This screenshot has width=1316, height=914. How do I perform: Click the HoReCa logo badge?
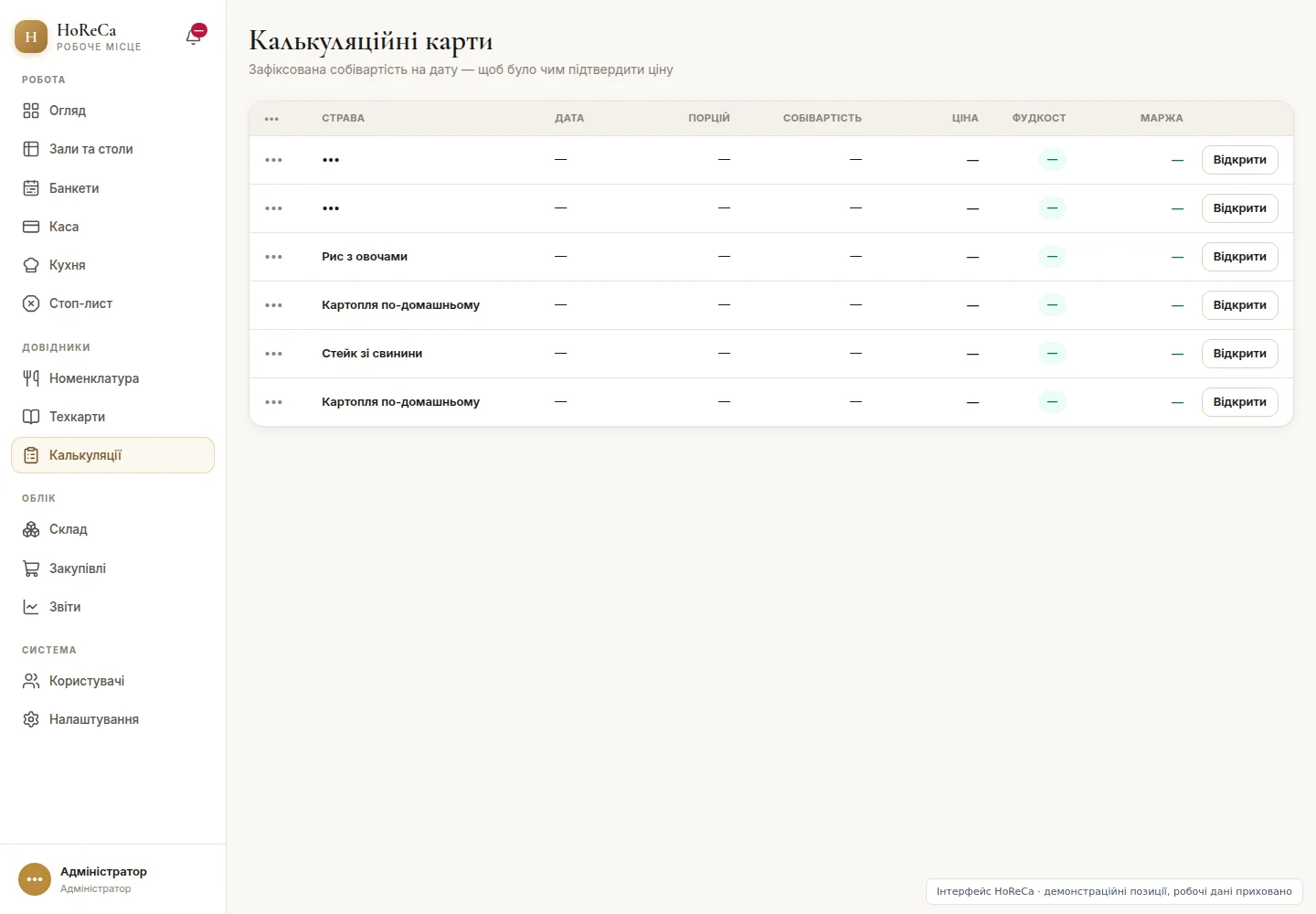pos(31,37)
